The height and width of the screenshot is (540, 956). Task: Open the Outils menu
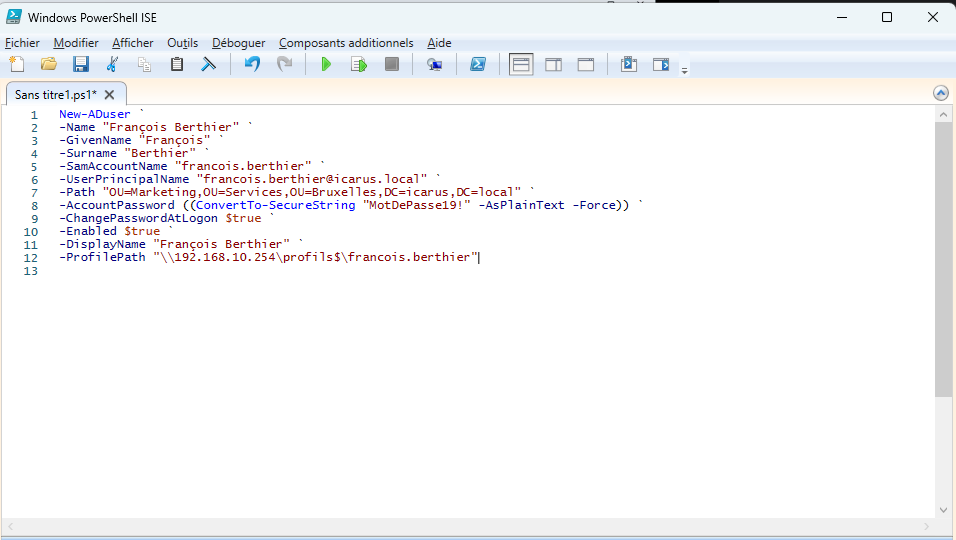point(182,43)
